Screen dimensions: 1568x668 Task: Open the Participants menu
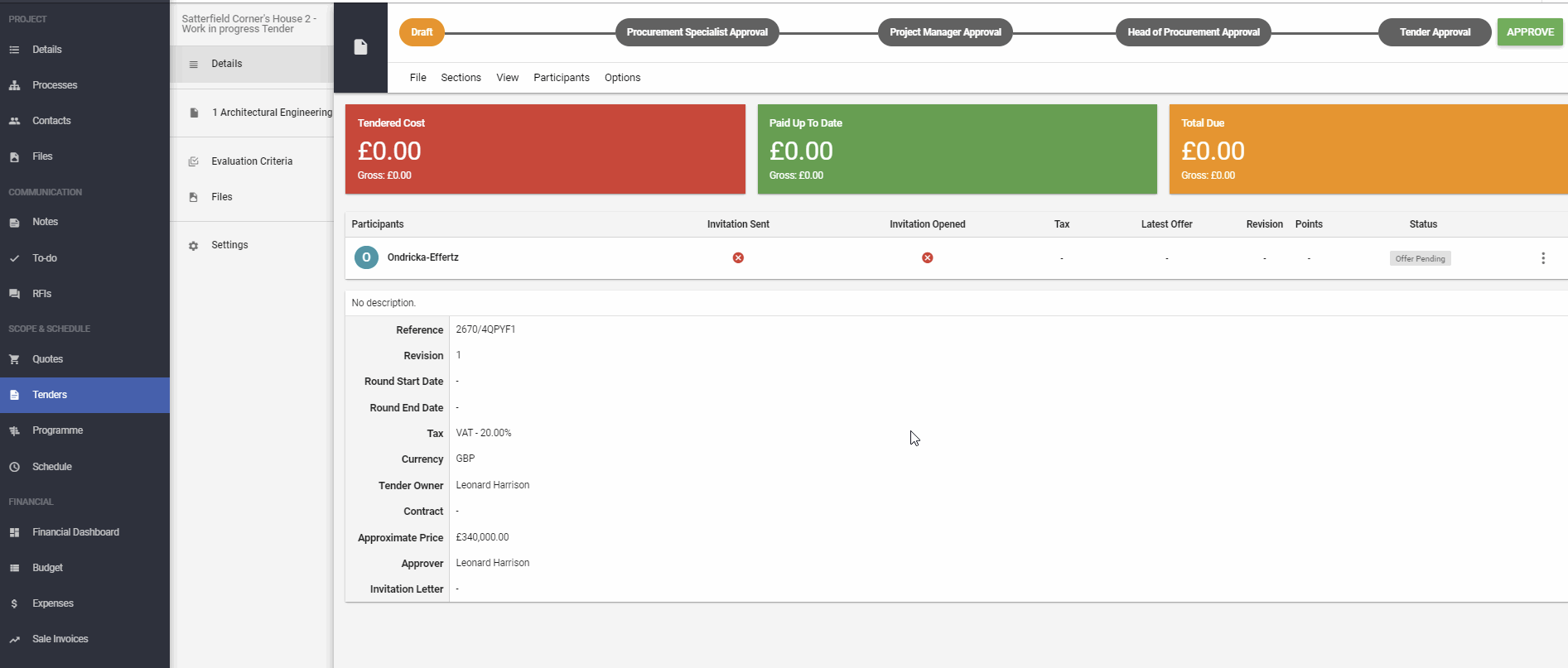coord(562,78)
